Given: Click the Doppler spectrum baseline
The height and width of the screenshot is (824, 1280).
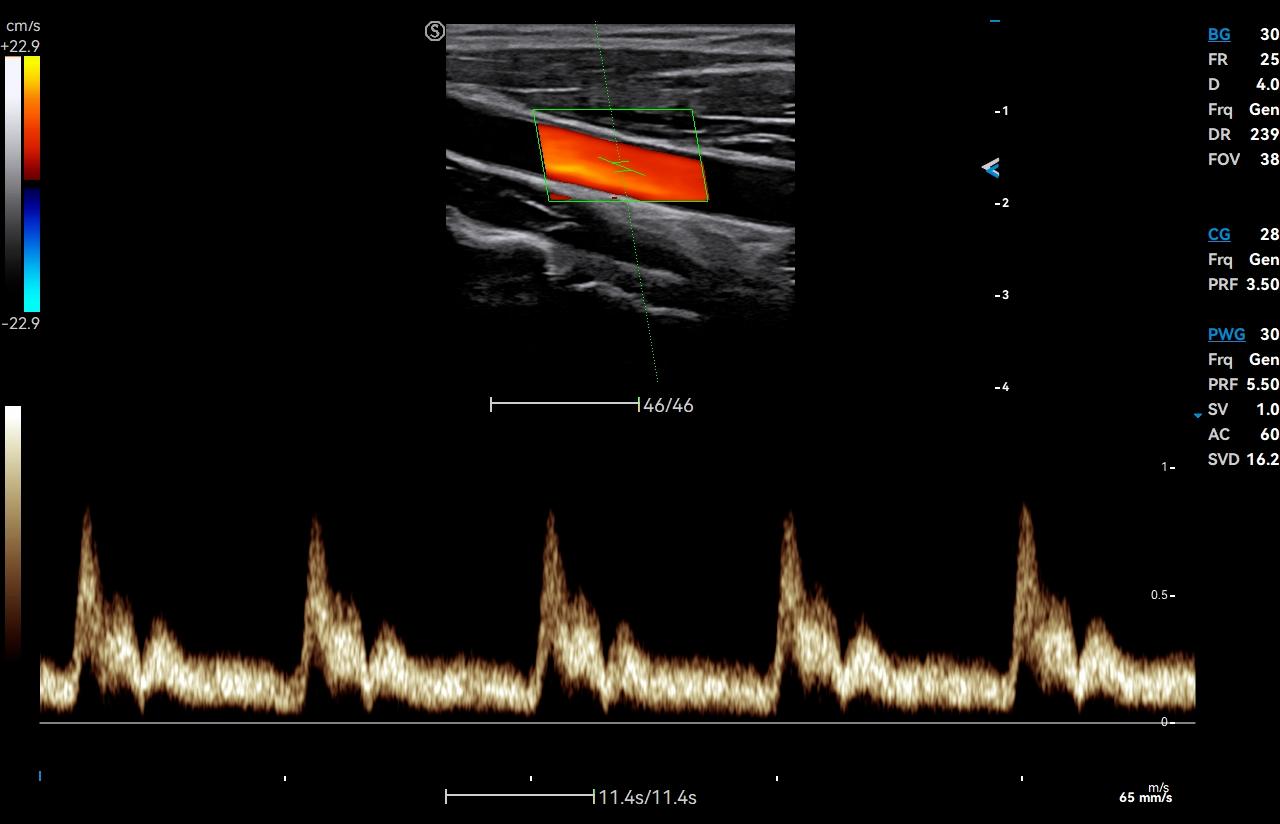Looking at the screenshot, I should point(600,722).
